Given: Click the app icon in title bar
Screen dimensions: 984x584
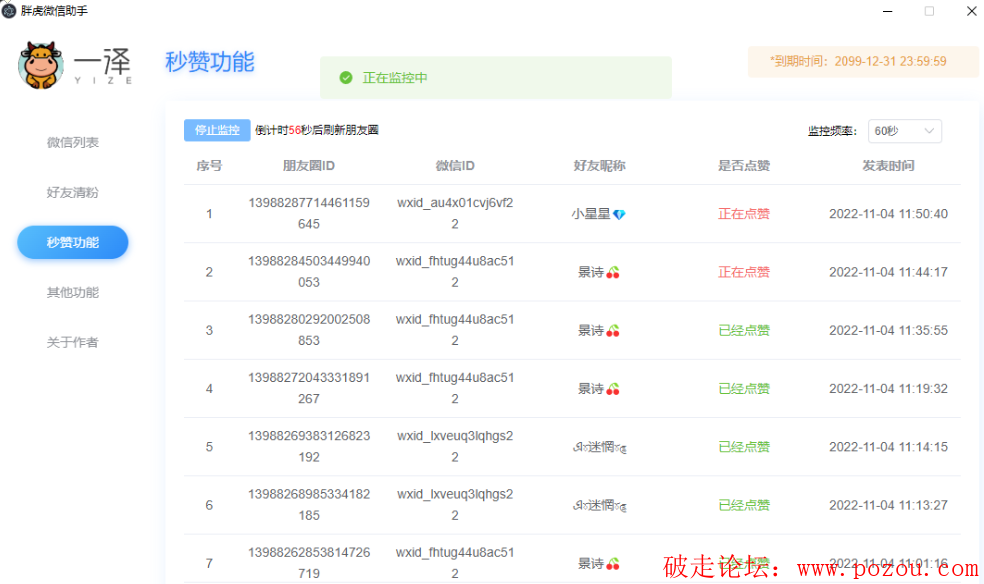Looking at the screenshot, I should pos(9,11).
